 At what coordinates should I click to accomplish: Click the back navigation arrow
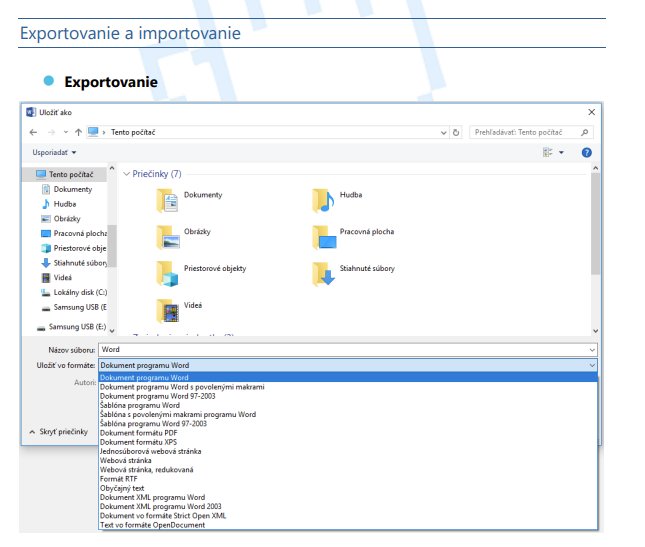34,132
